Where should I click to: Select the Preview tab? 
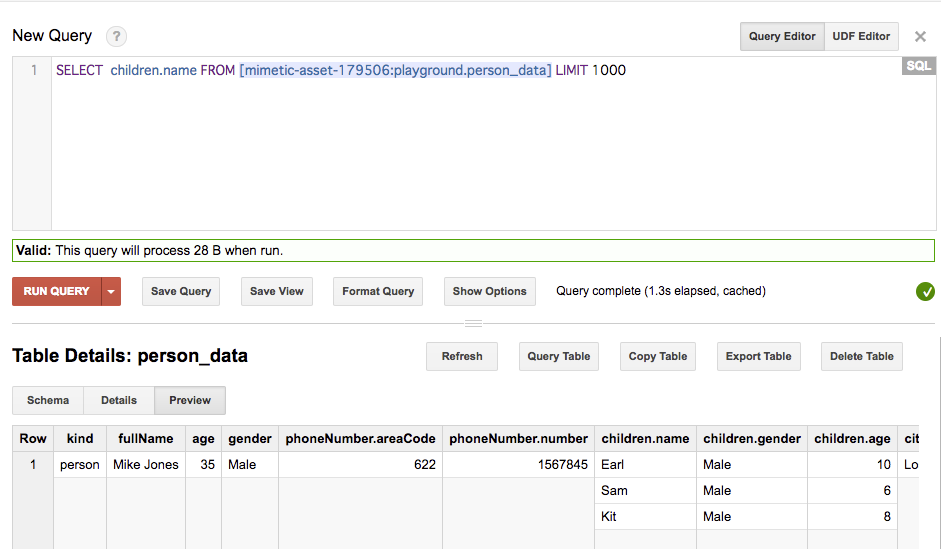(190, 400)
